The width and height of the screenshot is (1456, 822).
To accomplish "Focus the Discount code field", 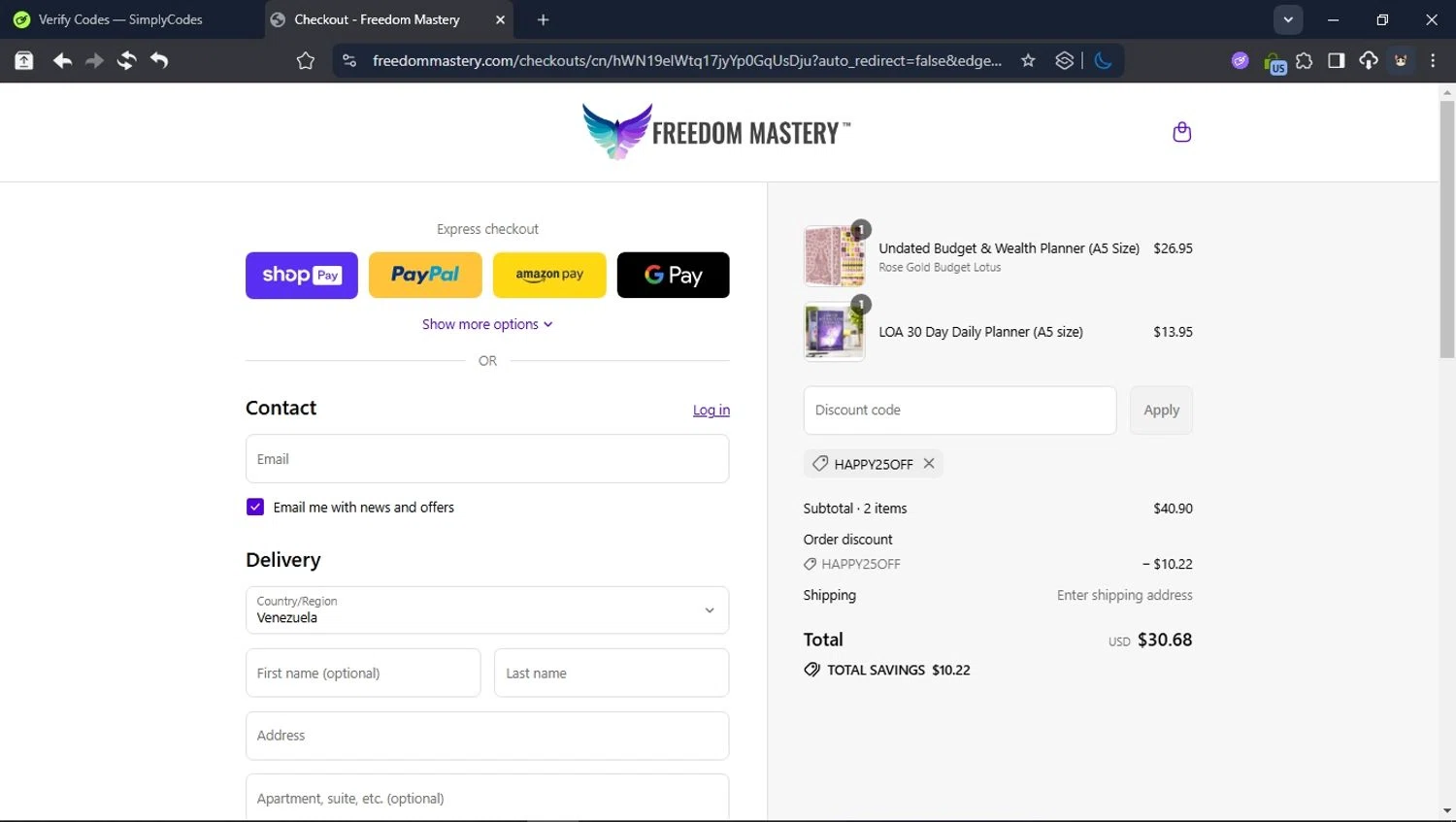I will 960,411.
